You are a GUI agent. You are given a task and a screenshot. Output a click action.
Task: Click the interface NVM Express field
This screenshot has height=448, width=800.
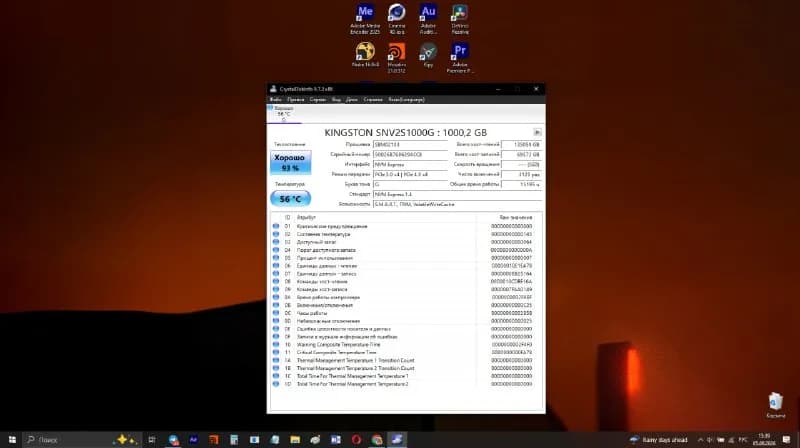[410, 164]
